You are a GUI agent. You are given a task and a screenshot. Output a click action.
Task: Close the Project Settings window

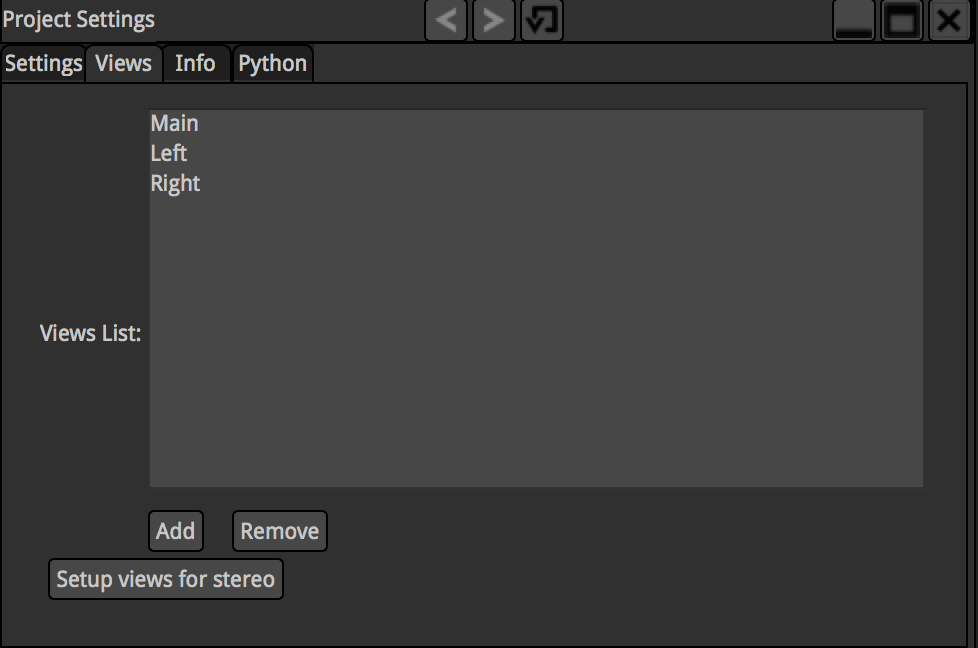click(949, 21)
